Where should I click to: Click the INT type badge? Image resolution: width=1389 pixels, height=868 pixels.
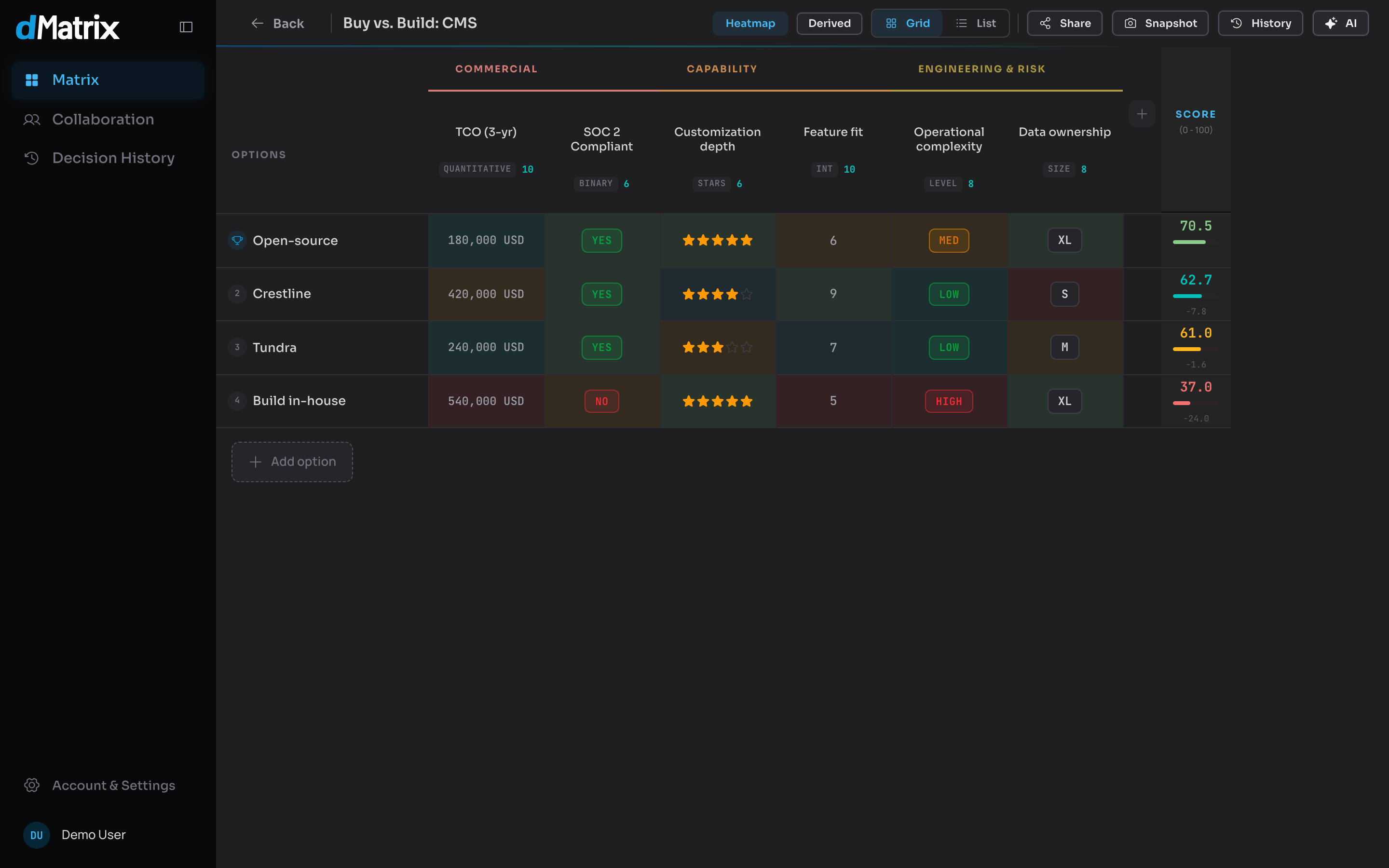click(x=824, y=169)
